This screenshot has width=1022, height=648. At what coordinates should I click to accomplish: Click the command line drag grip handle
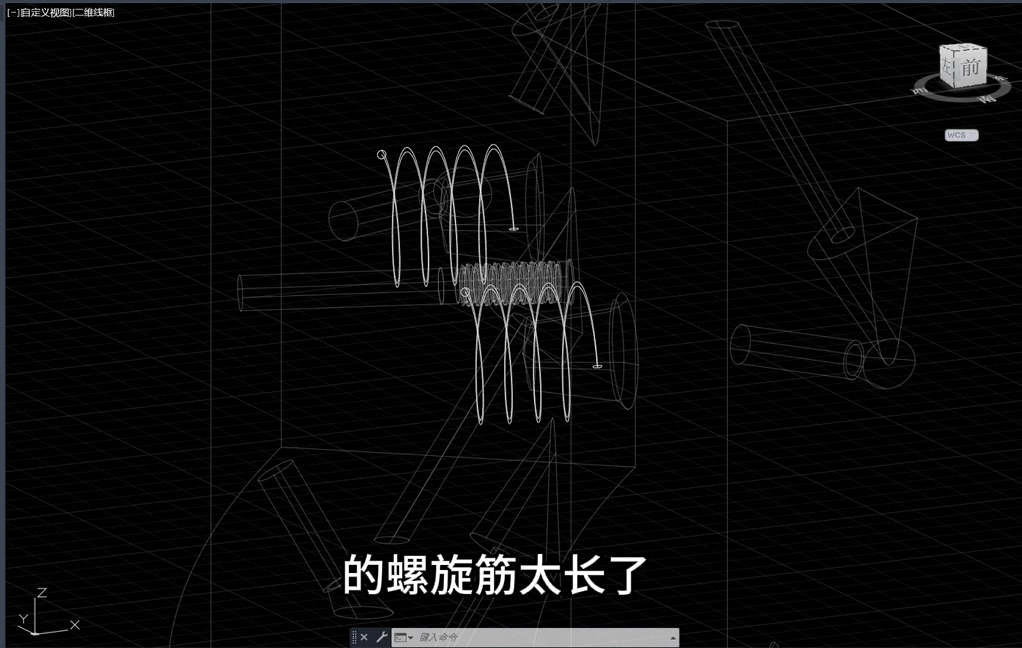point(354,637)
